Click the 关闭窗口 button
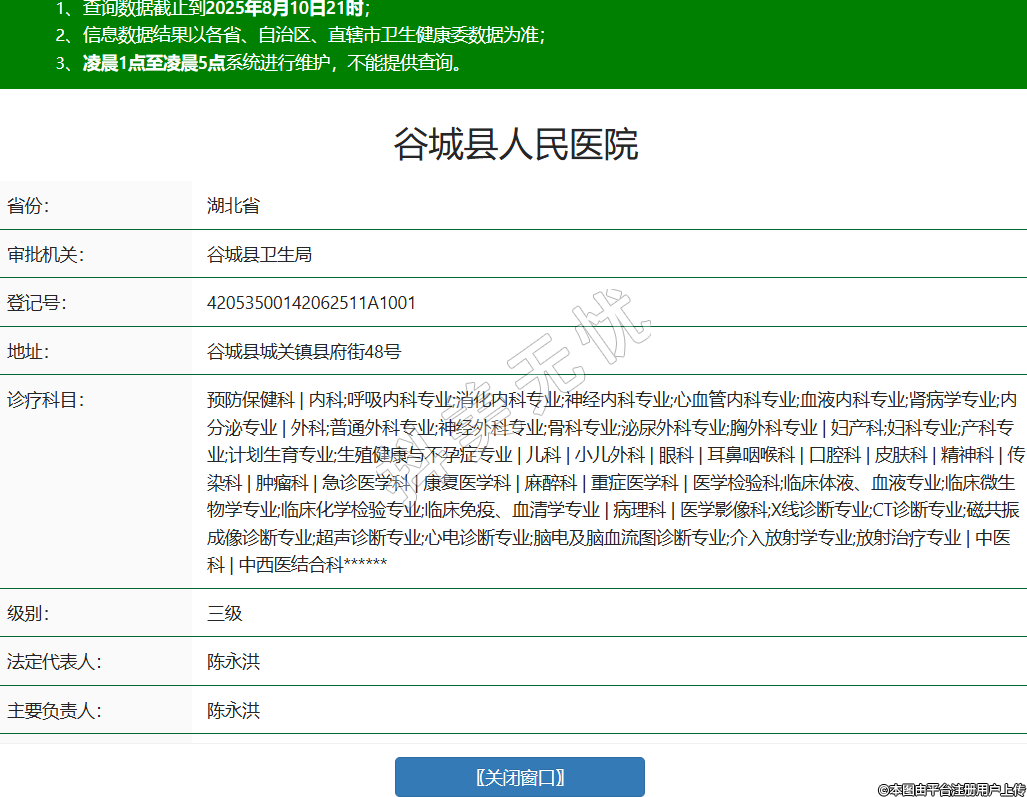Viewport: 1027px width, 797px height. pyautogui.click(x=519, y=777)
